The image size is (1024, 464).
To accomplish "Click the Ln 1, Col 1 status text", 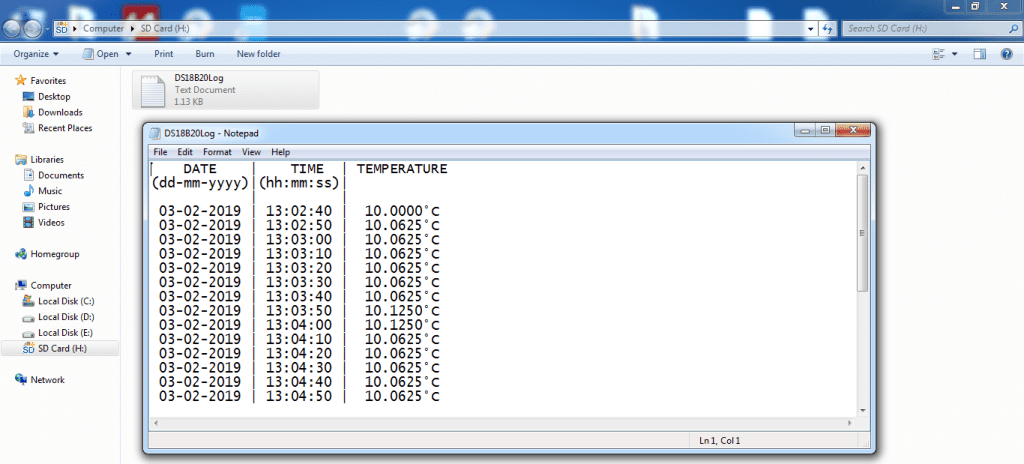I will click(720, 441).
